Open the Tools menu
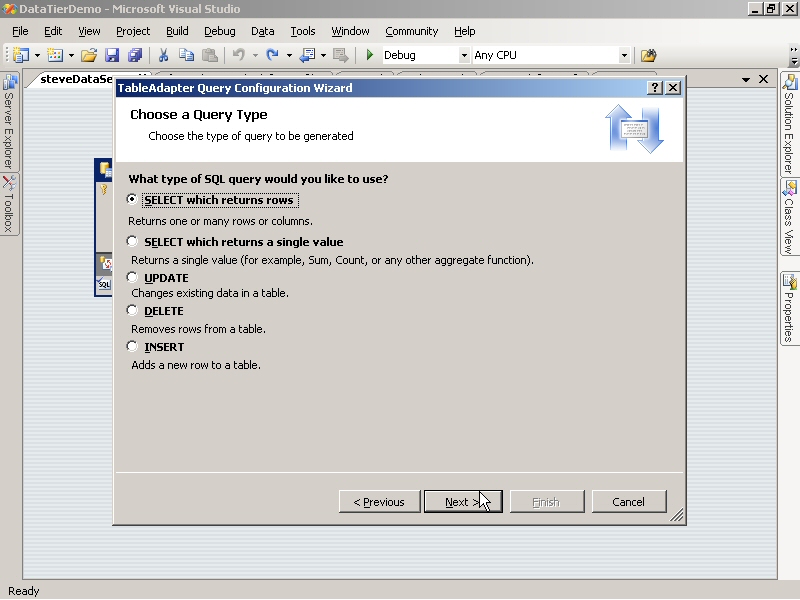The width and height of the screenshot is (800, 600). click(x=303, y=31)
